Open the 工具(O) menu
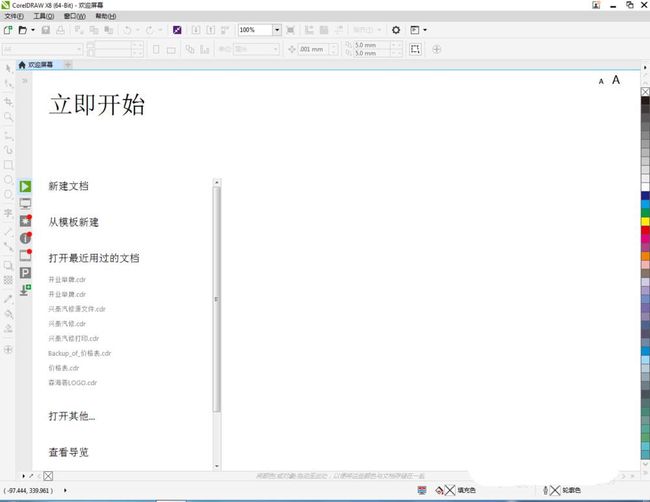The width and height of the screenshot is (650, 502). pyautogui.click(x=44, y=16)
